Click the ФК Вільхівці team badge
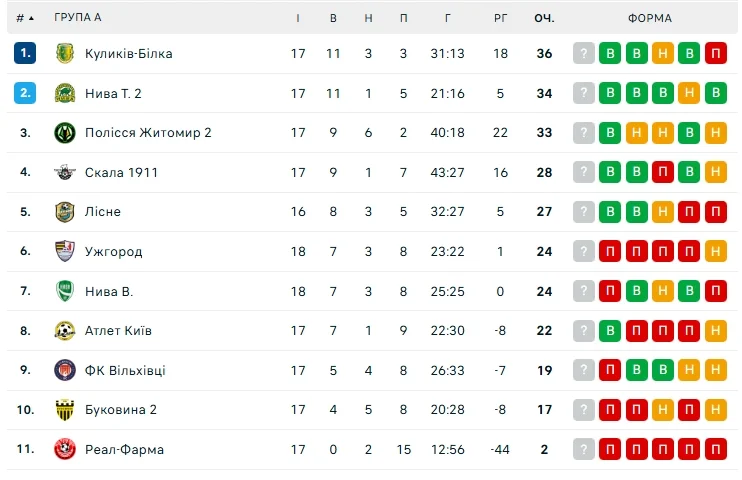This screenshot has width=742, height=480. pyautogui.click(x=65, y=370)
